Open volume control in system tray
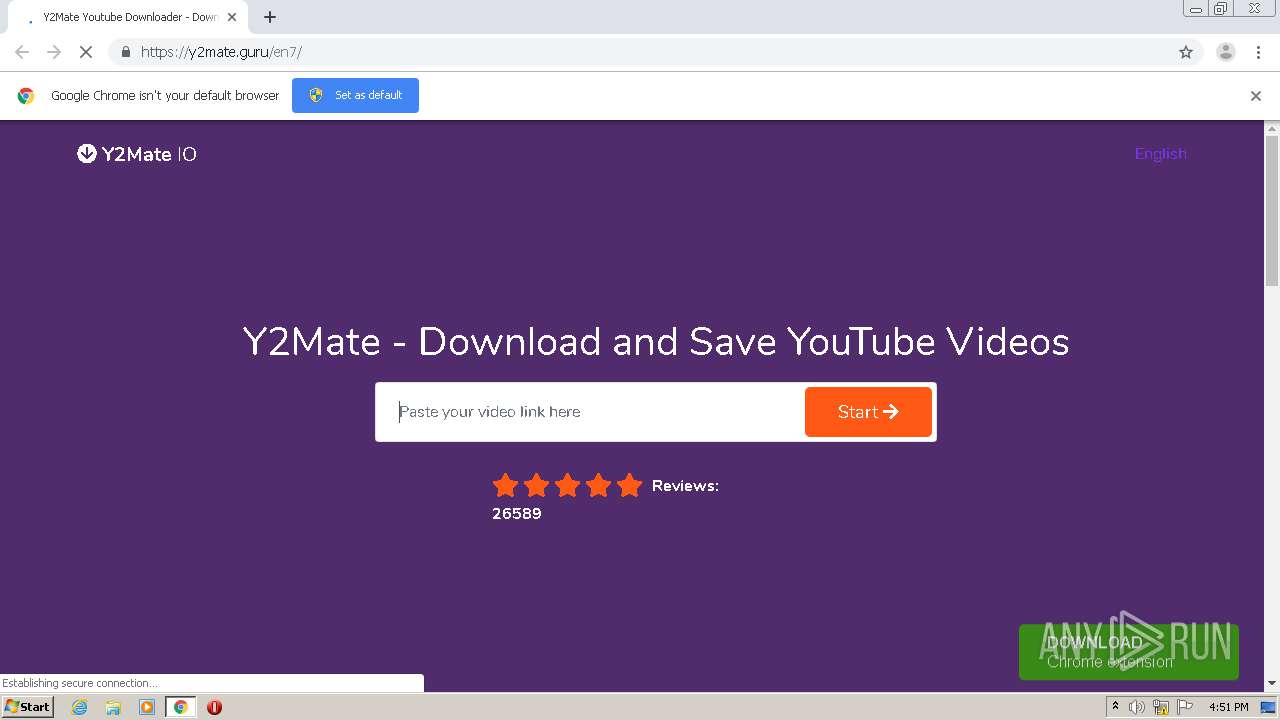The height and width of the screenshot is (720, 1280). [1137, 707]
